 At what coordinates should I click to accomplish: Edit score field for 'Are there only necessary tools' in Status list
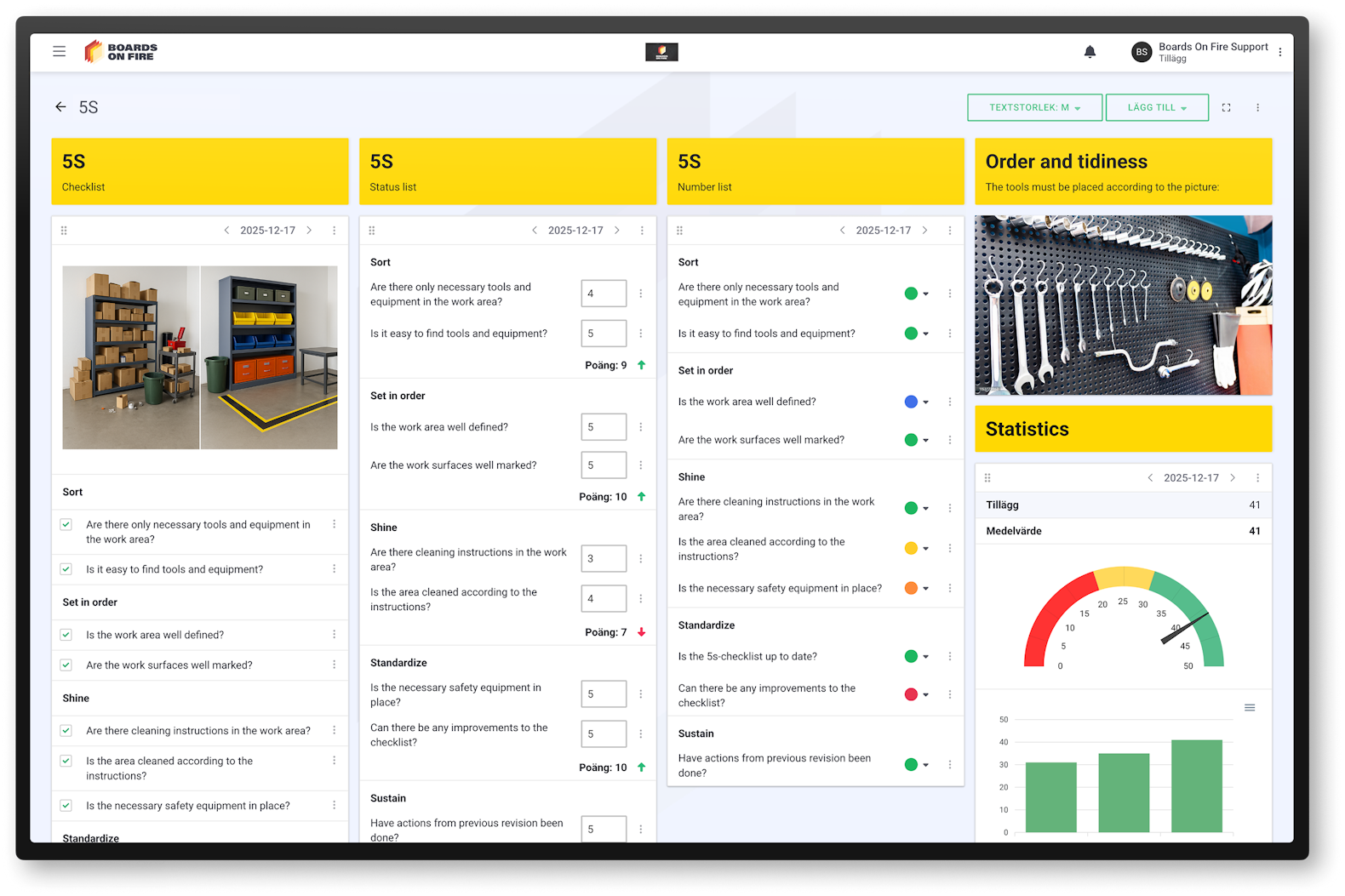point(604,294)
